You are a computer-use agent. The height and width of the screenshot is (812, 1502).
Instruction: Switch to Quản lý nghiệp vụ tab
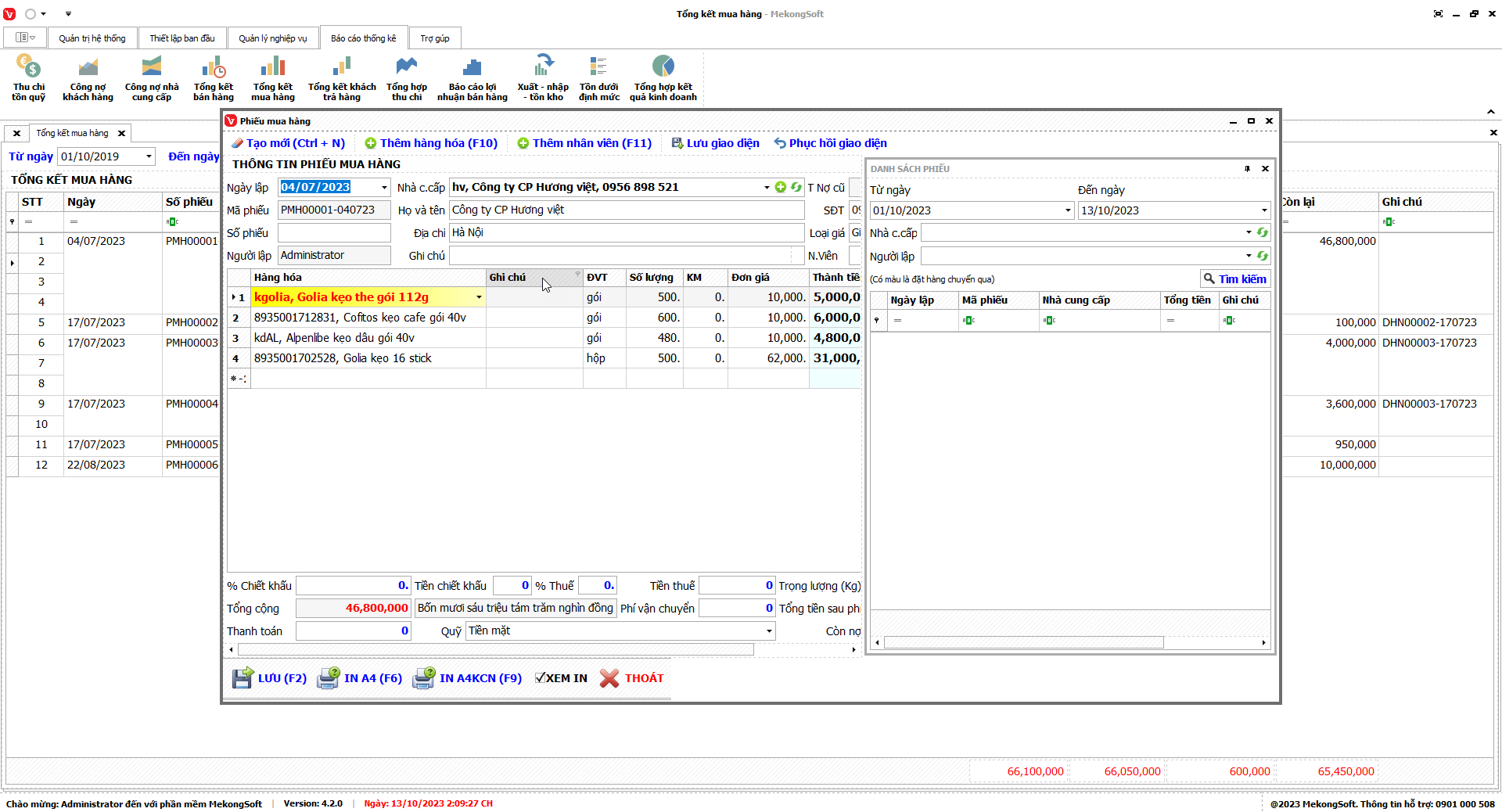click(272, 38)
